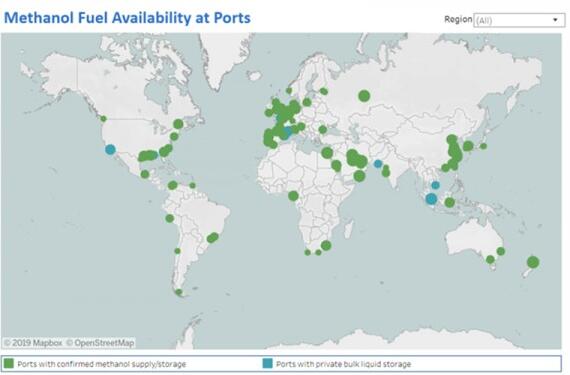Select the green marker near Vancouver
Image resolution: width=570 pixels, height=375 pixels.
104,119
